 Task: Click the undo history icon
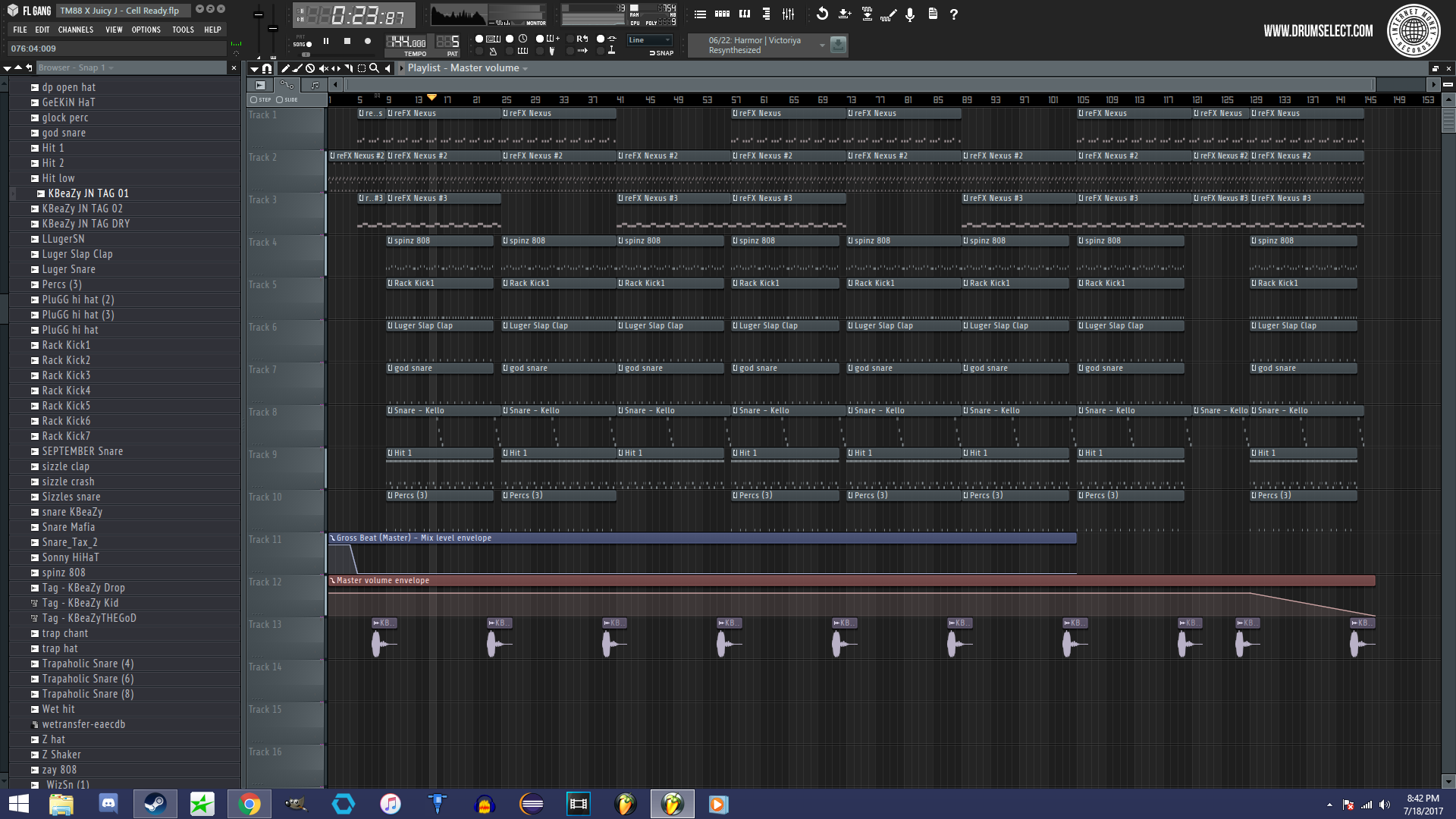(822, 14)
